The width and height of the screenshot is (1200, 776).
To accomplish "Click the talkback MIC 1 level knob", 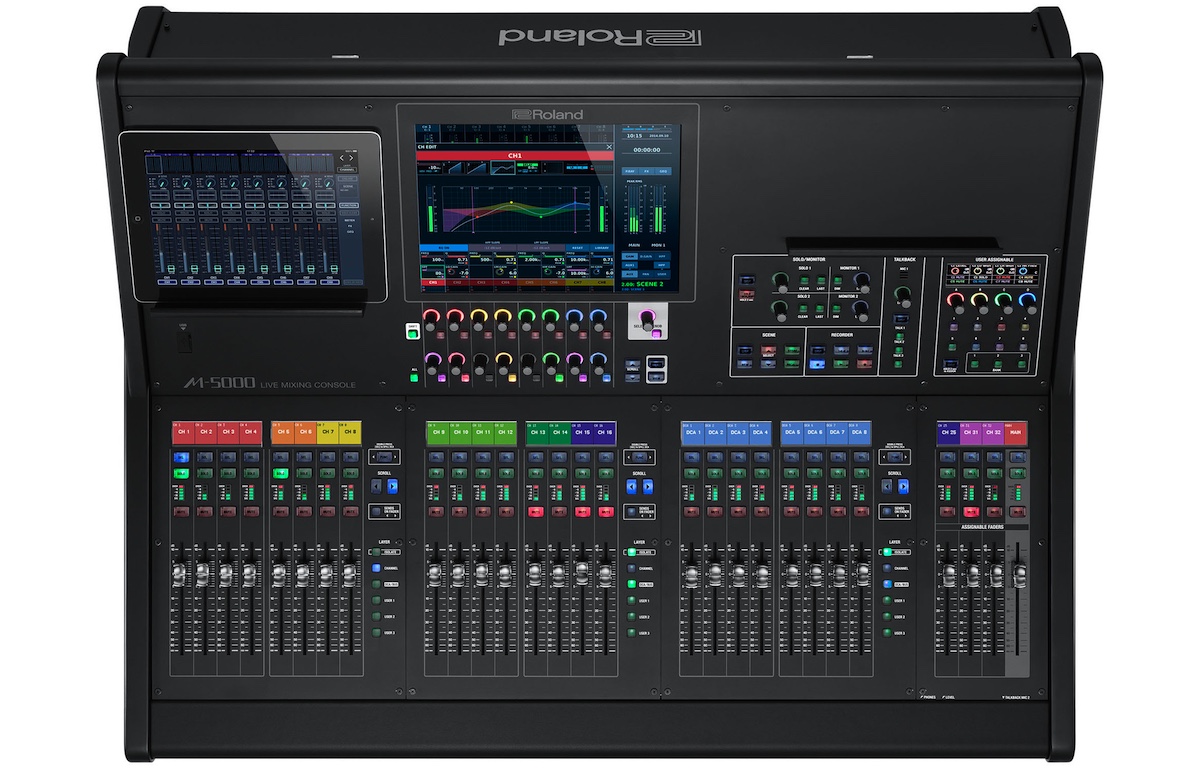I will tap(903, 295).
